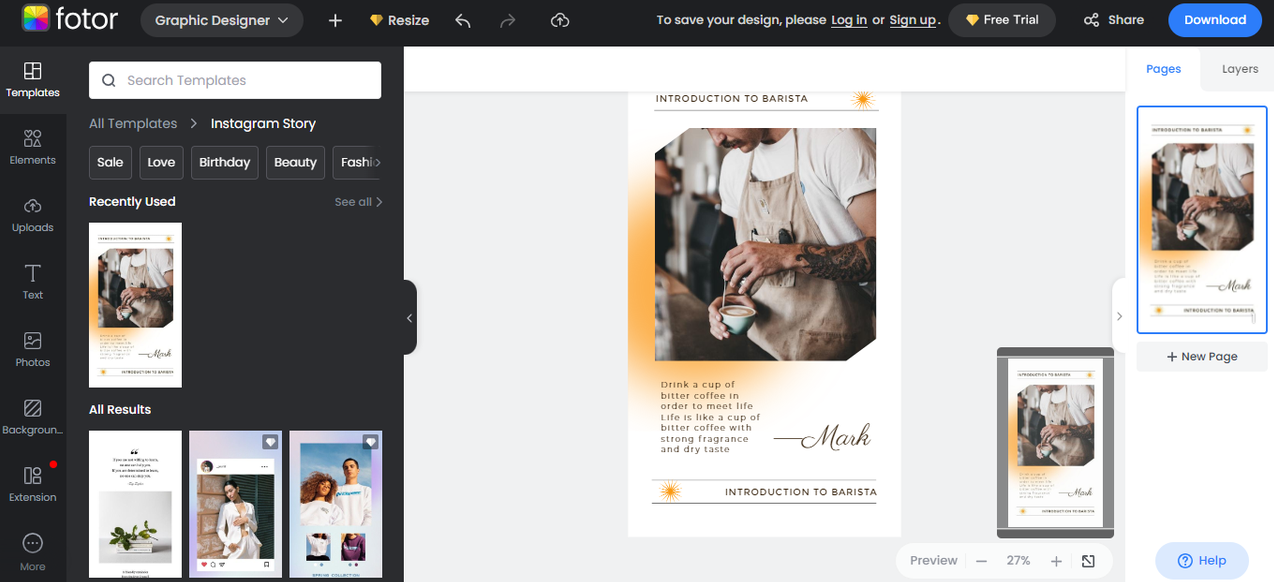Click the navigator minimap preview
Viewport: 1274px width, 582px height.
[1055, 442]
